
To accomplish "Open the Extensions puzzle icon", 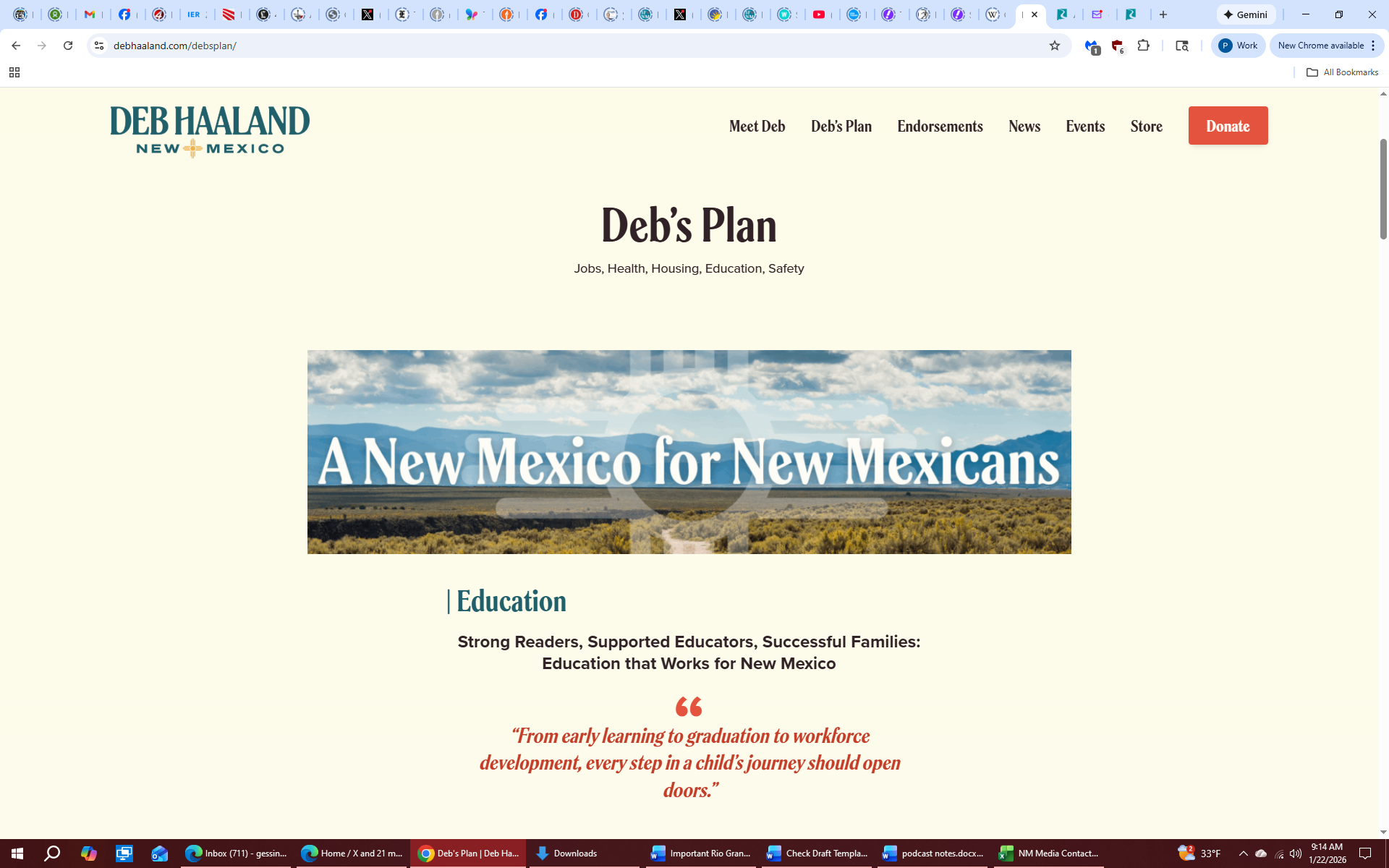I will (x=1143, y=46).
